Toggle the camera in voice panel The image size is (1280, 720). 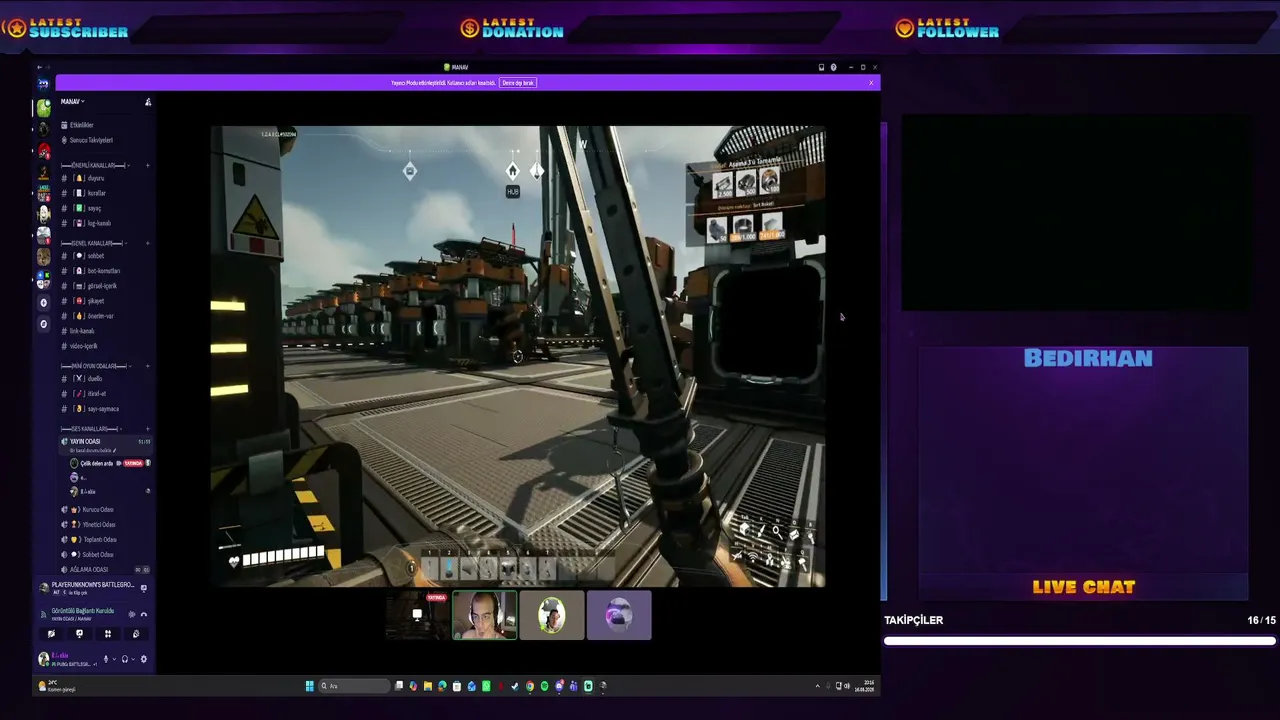click(x=51, y=634)
